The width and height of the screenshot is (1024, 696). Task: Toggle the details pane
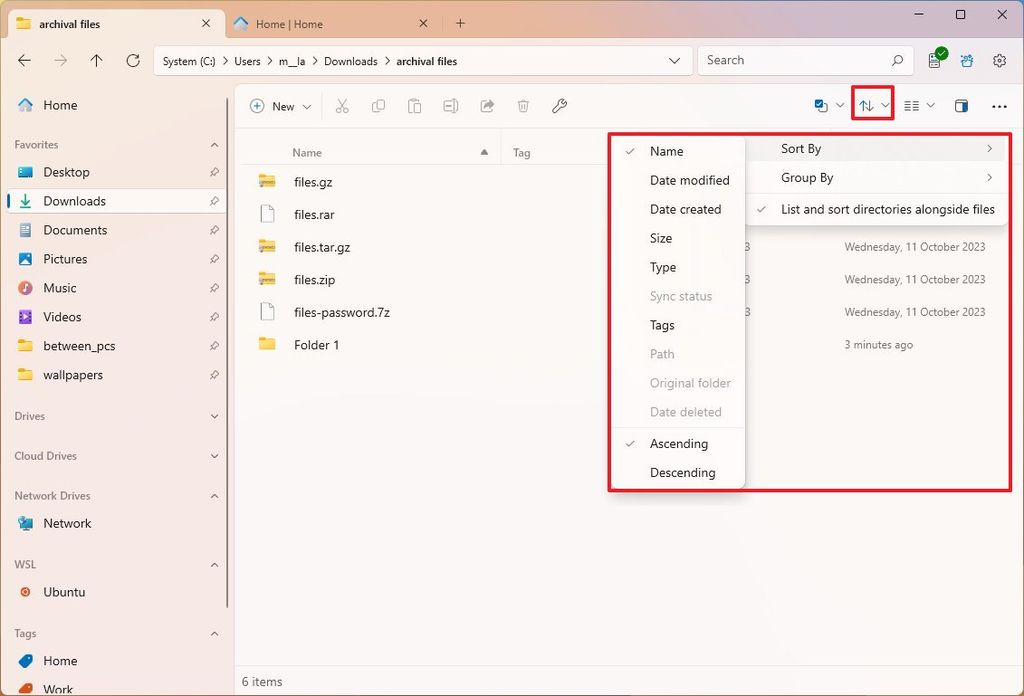tap(961, 106)
